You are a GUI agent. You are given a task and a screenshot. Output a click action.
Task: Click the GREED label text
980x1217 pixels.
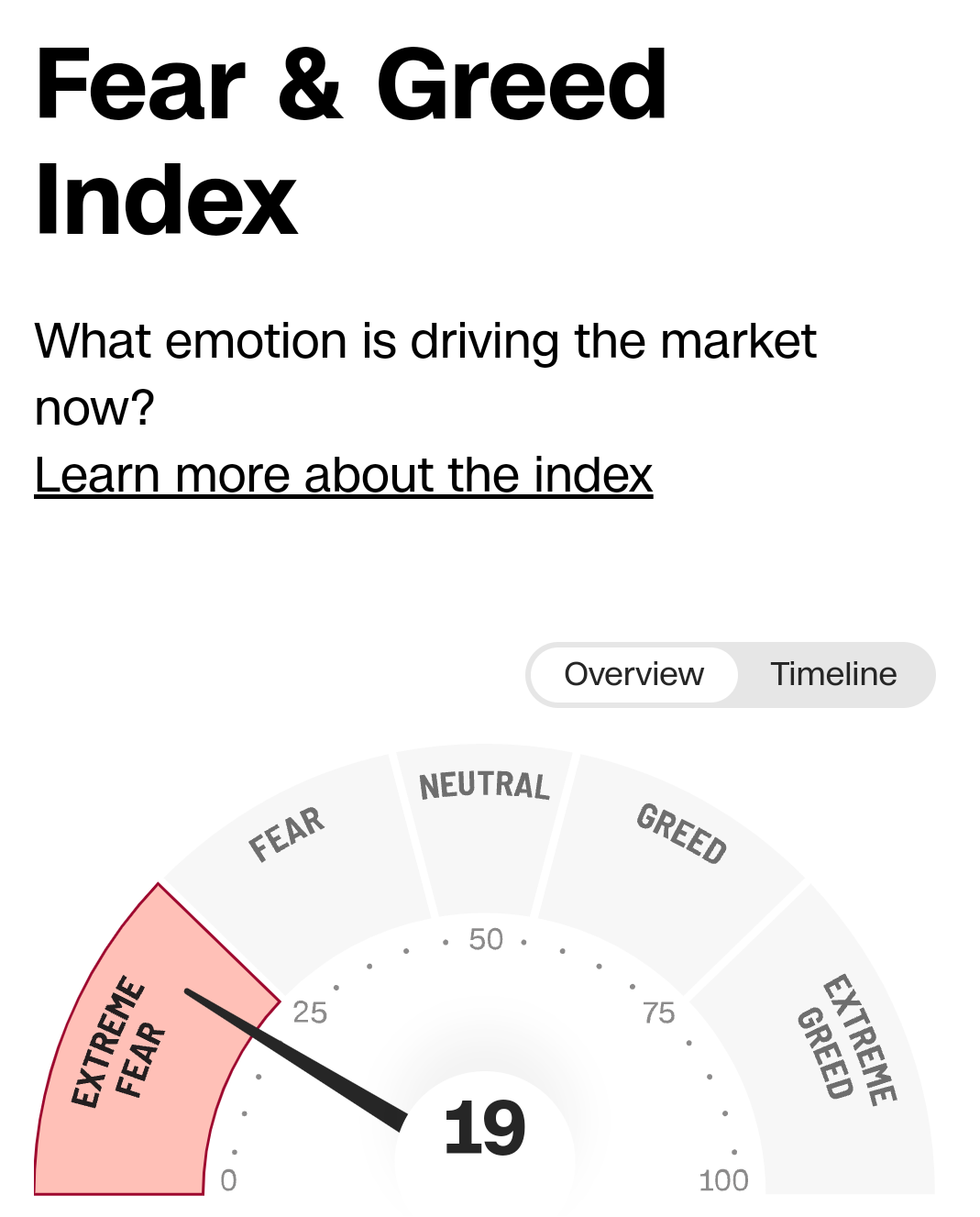click(x=681, y=834)
